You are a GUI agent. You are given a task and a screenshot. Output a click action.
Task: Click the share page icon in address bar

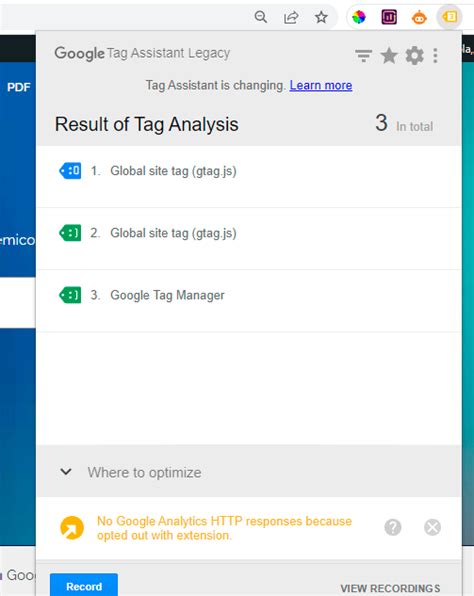291,17
